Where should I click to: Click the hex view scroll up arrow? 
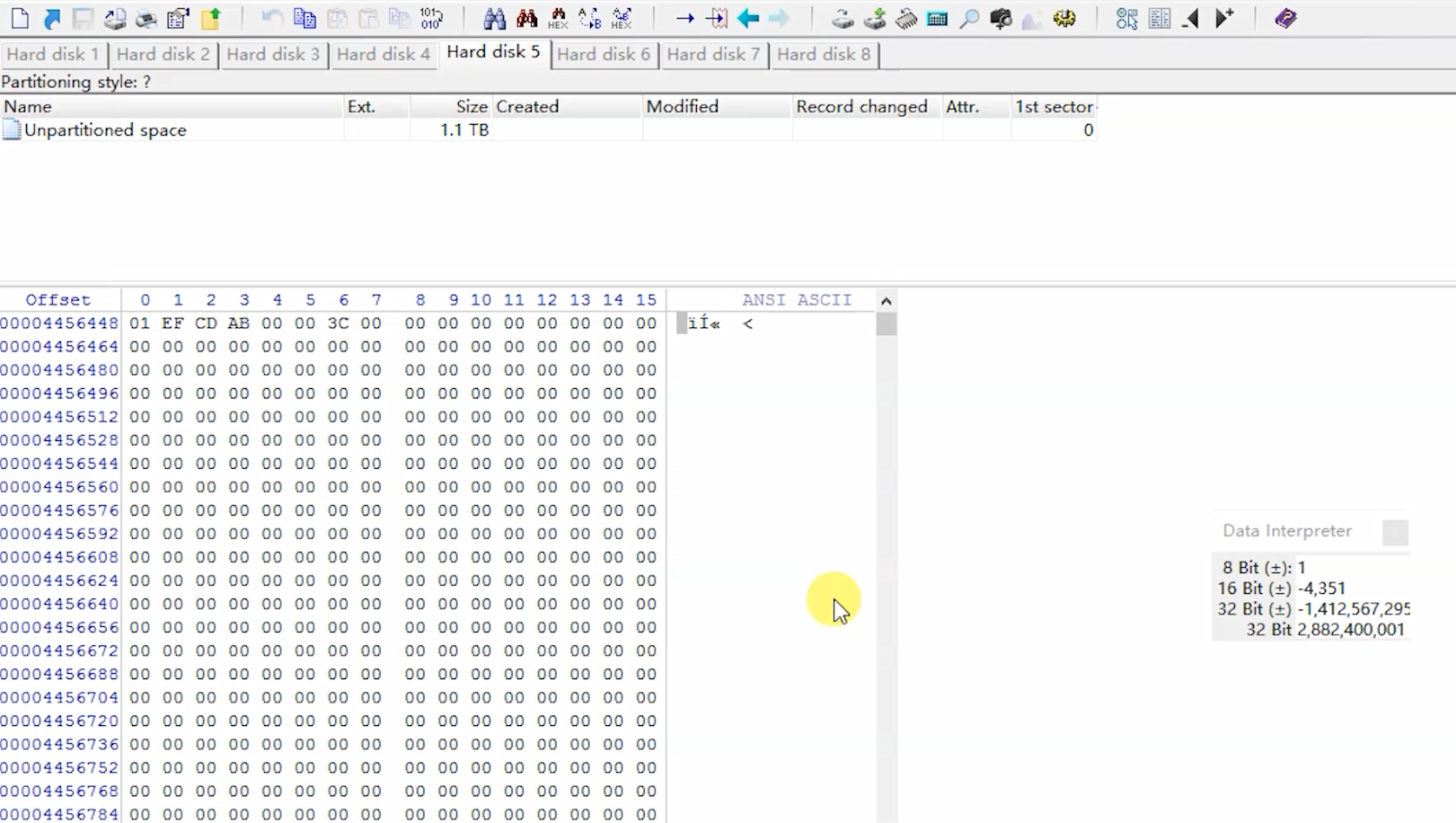[x=886, y=301]
